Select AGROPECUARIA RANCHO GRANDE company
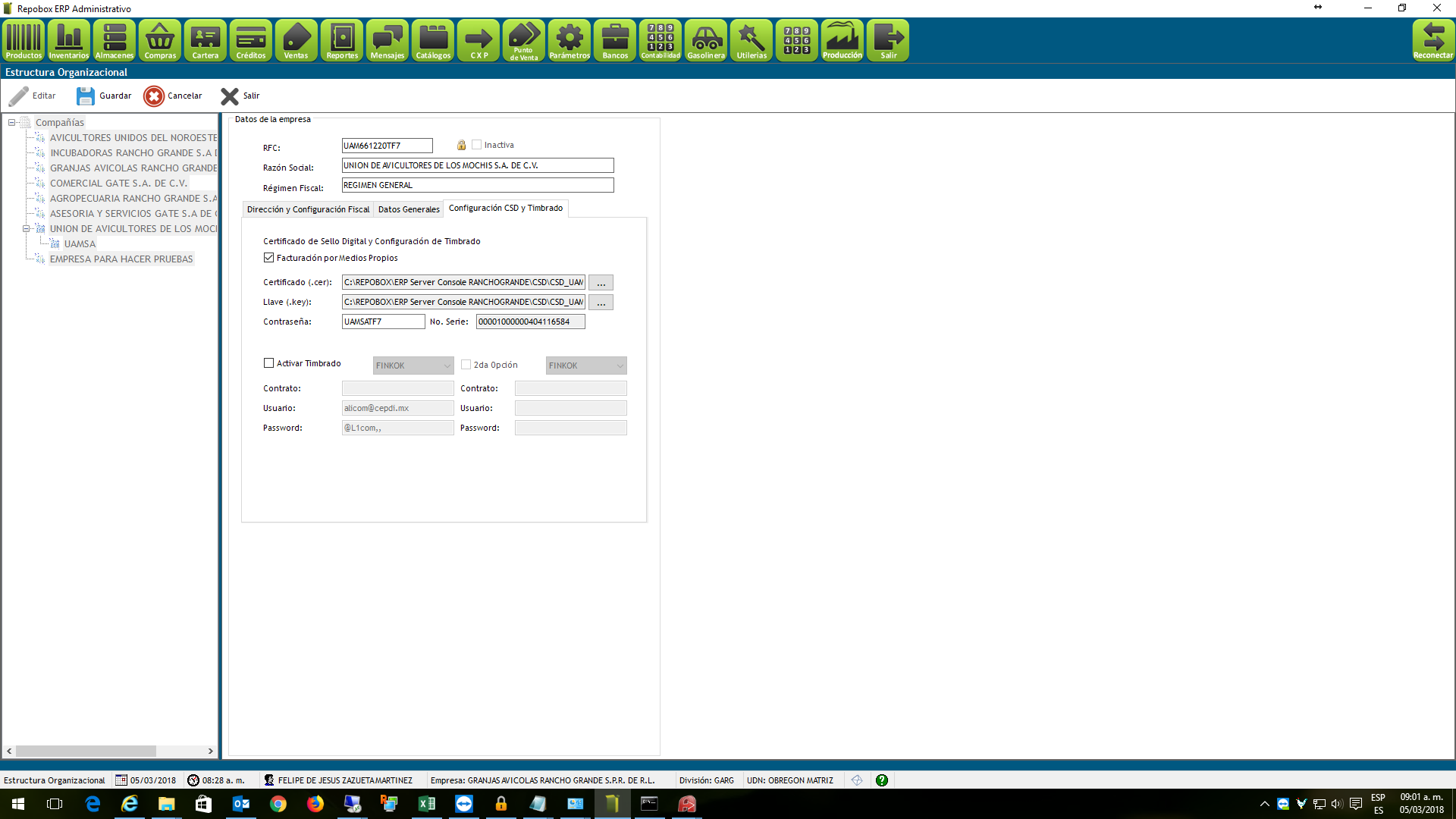The width and height of the screenshot is (1456, 819). 133,198
